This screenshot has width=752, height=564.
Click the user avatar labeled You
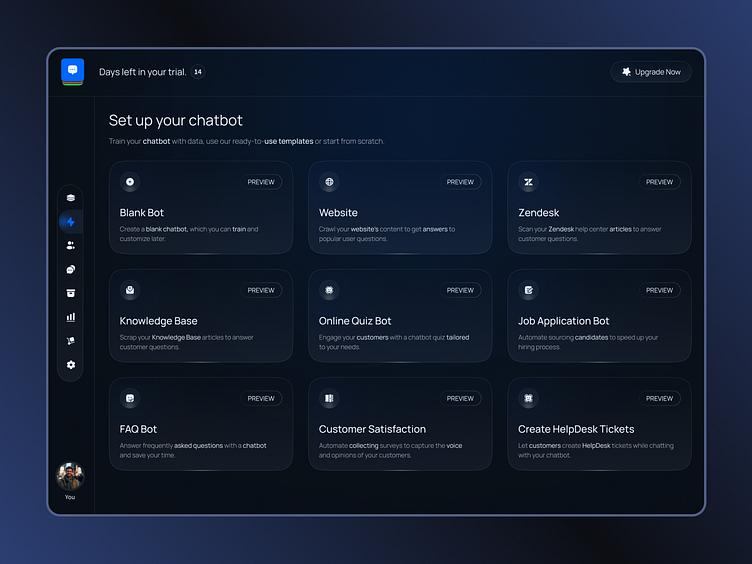click(70, 476)
